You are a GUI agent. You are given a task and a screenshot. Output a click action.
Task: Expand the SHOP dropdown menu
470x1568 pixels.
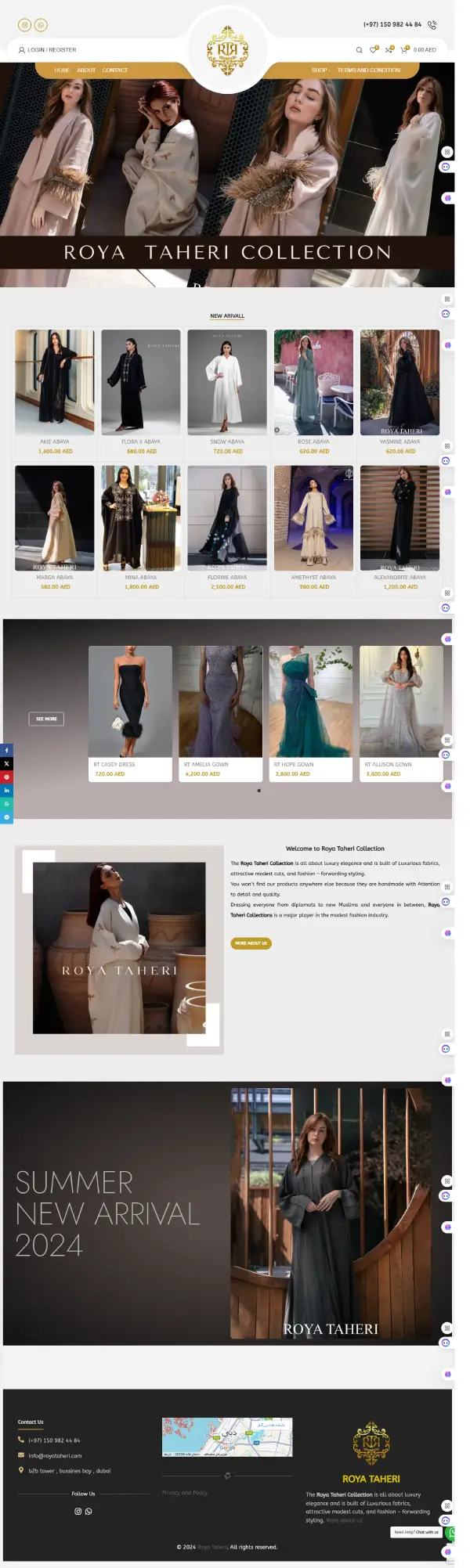coord(321,70)
